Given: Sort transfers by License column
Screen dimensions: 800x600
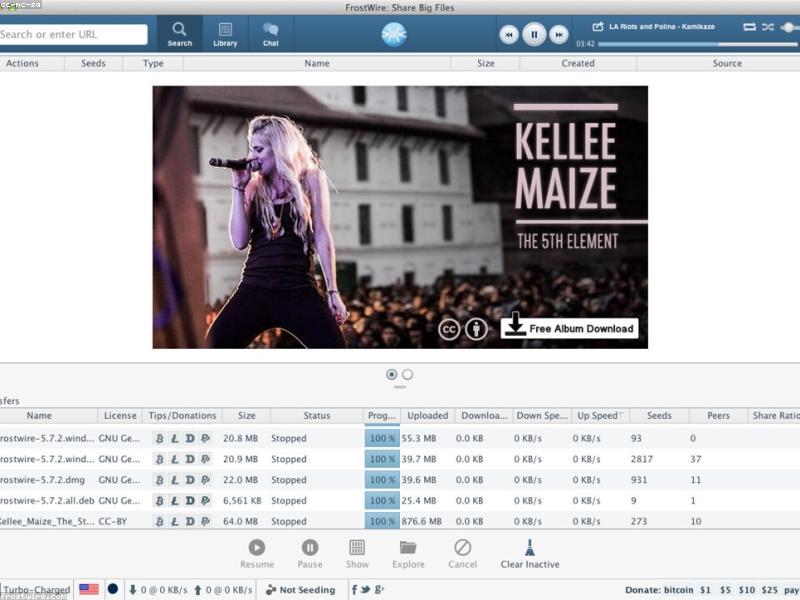Looking at the screenshot, I should point(120,415).
